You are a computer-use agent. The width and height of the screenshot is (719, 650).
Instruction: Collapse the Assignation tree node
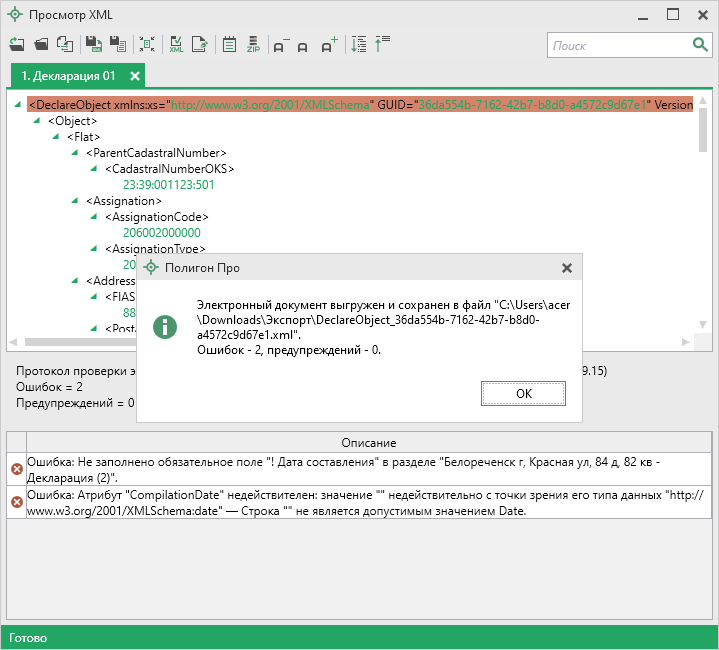click(77, 201)
